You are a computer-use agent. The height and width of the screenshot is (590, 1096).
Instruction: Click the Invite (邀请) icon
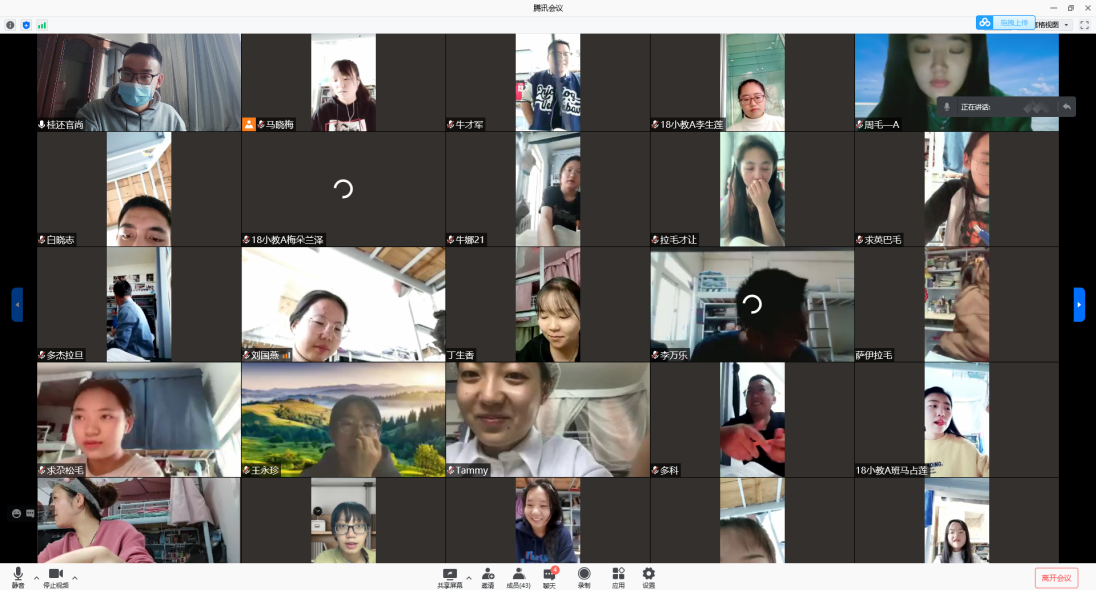[487, 576]
